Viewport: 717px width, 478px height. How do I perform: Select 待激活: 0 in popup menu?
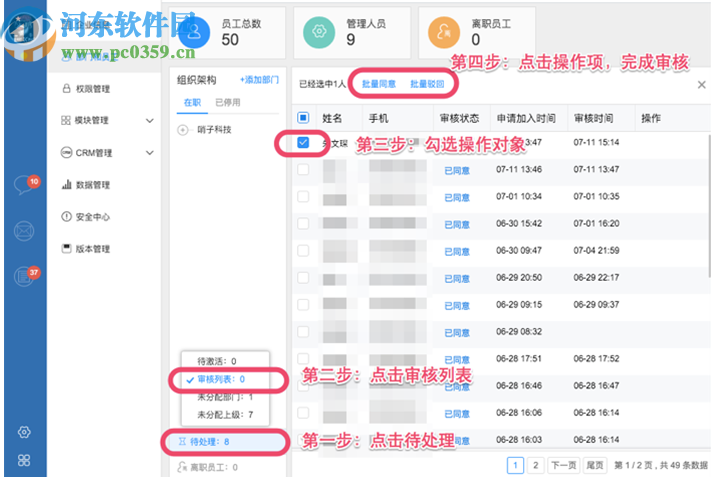point(217,361)
